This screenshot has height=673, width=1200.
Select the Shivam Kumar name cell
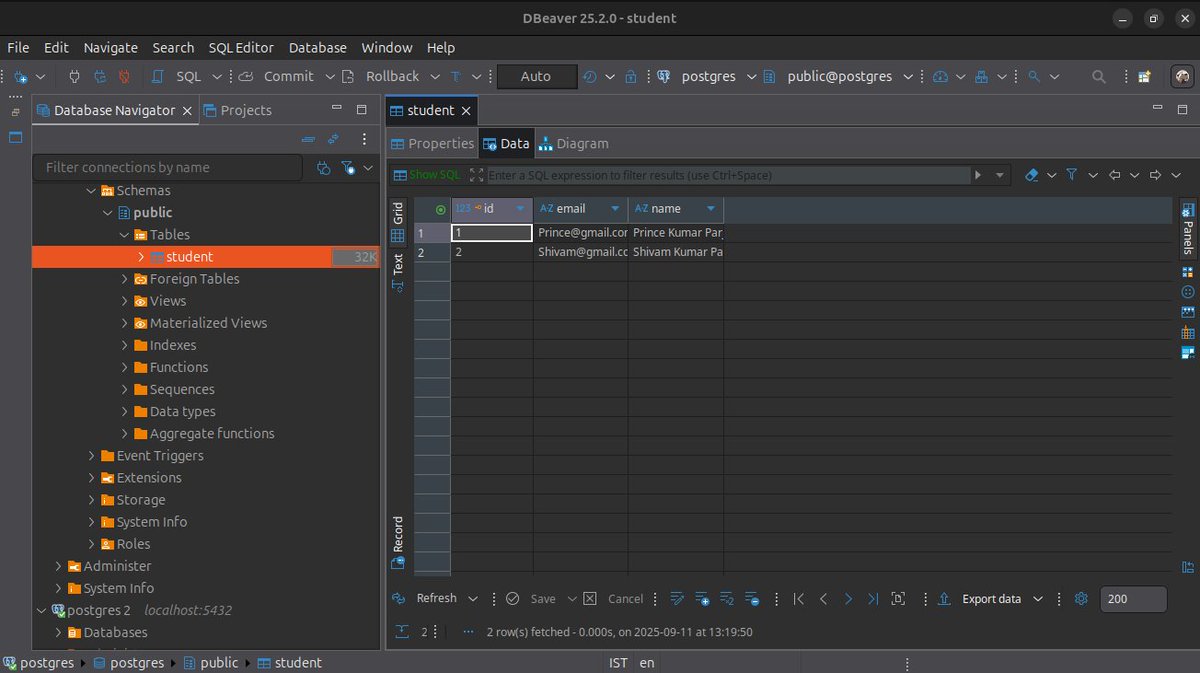coord(676,252)
